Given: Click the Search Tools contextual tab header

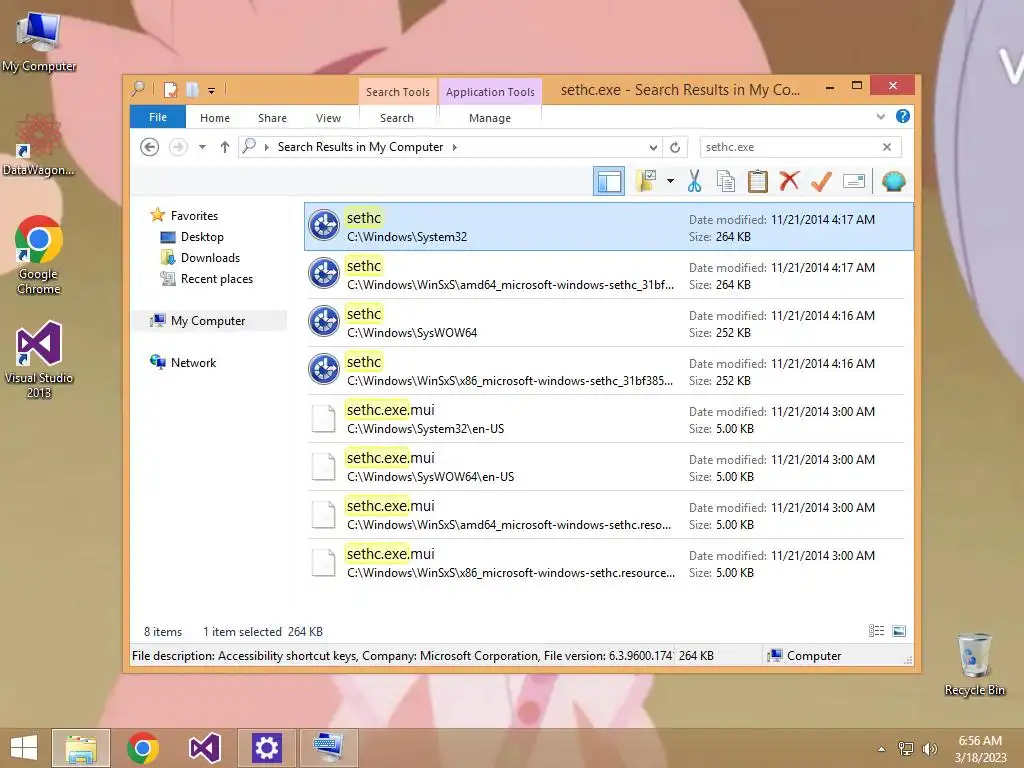Looking at the screenshot, I should (x=398, y=91).
